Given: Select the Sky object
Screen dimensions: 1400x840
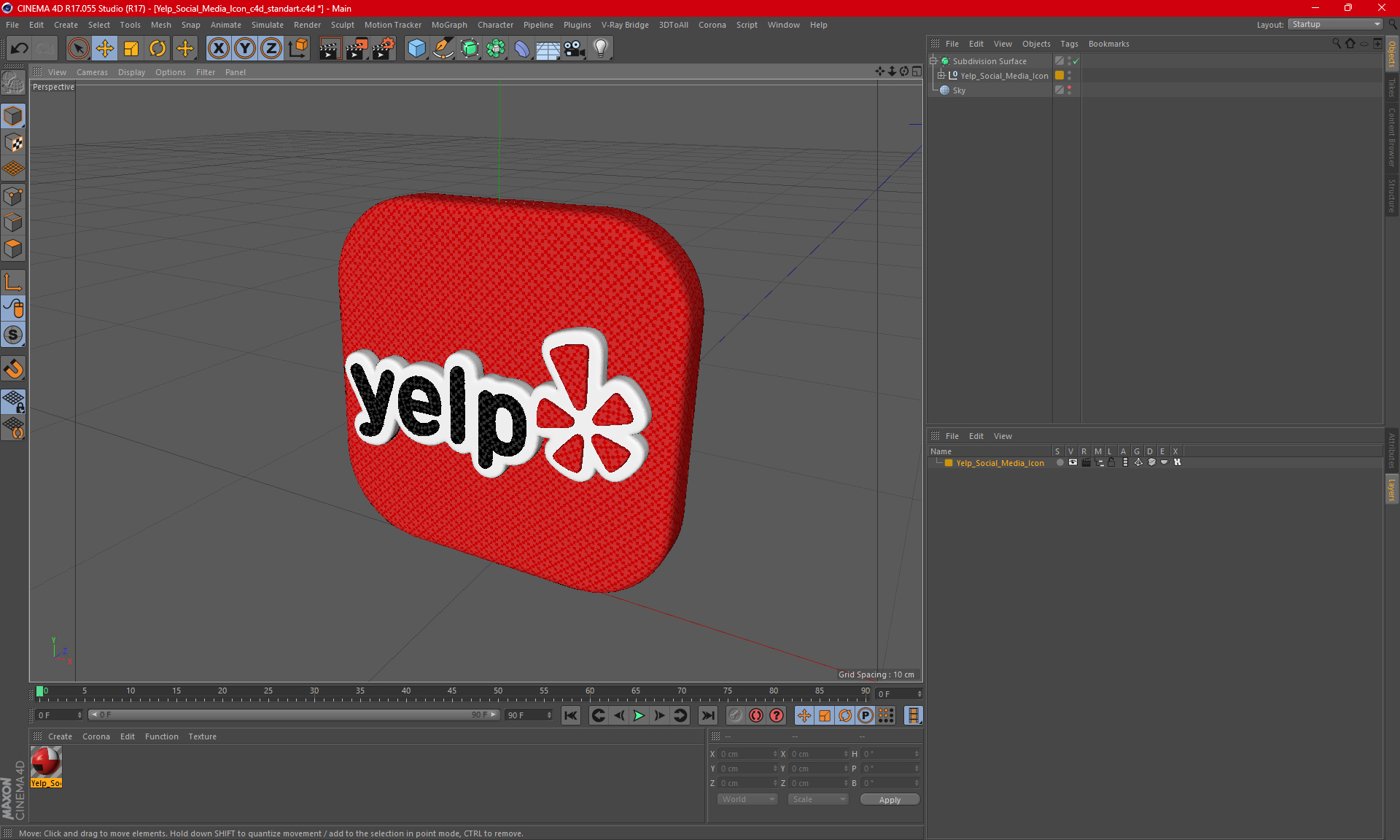Looking at the screenshot, I should (959, 90).
